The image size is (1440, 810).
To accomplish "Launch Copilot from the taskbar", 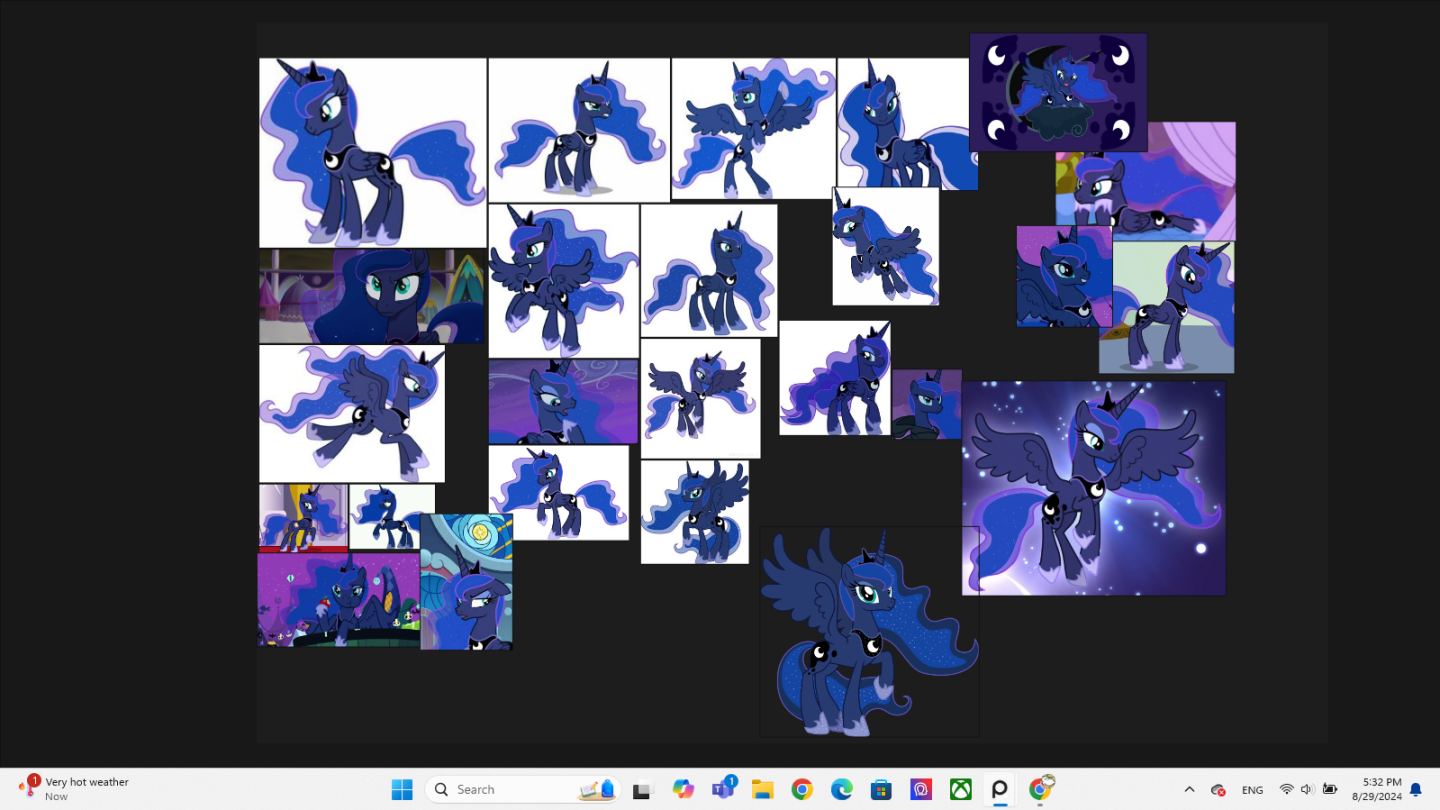I will pyautogui.click(x=683, y=789).
